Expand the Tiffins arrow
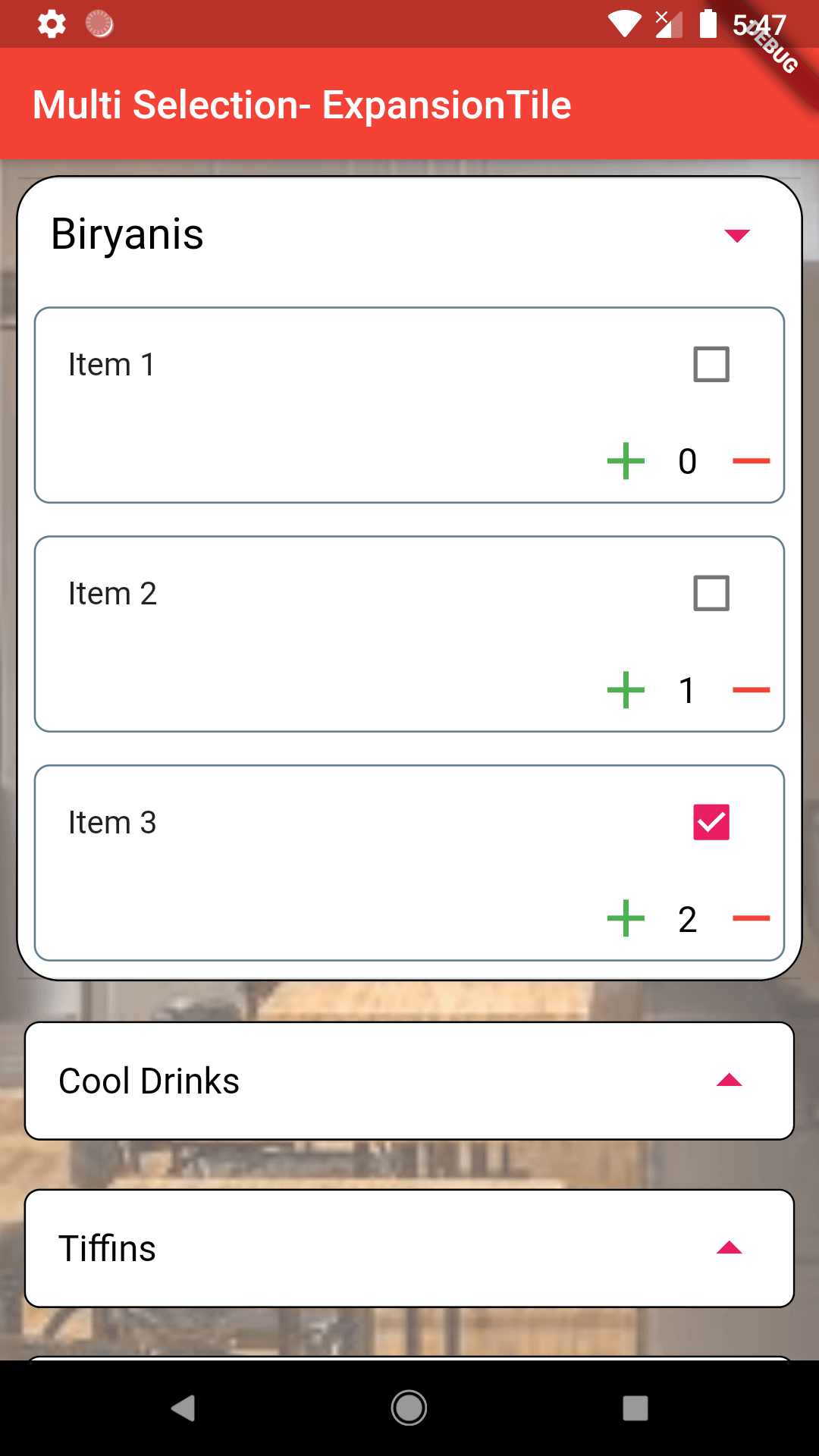Screen dimensions: 819x1456 click(x=730, y=1248)
